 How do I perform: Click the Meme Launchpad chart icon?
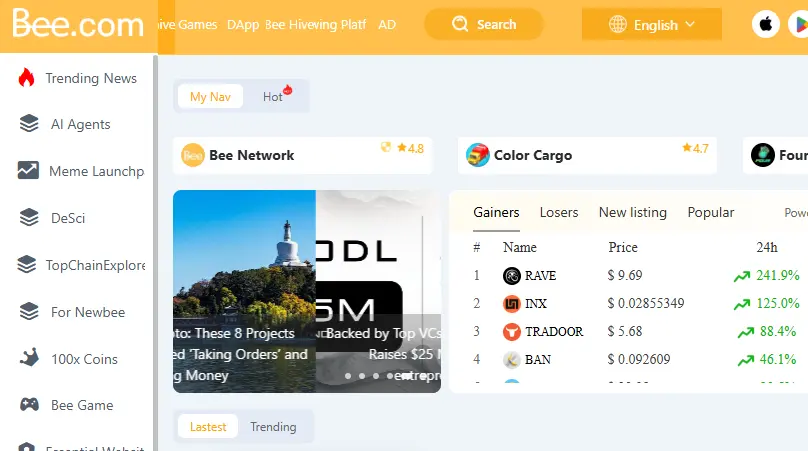tap(28, 171)
